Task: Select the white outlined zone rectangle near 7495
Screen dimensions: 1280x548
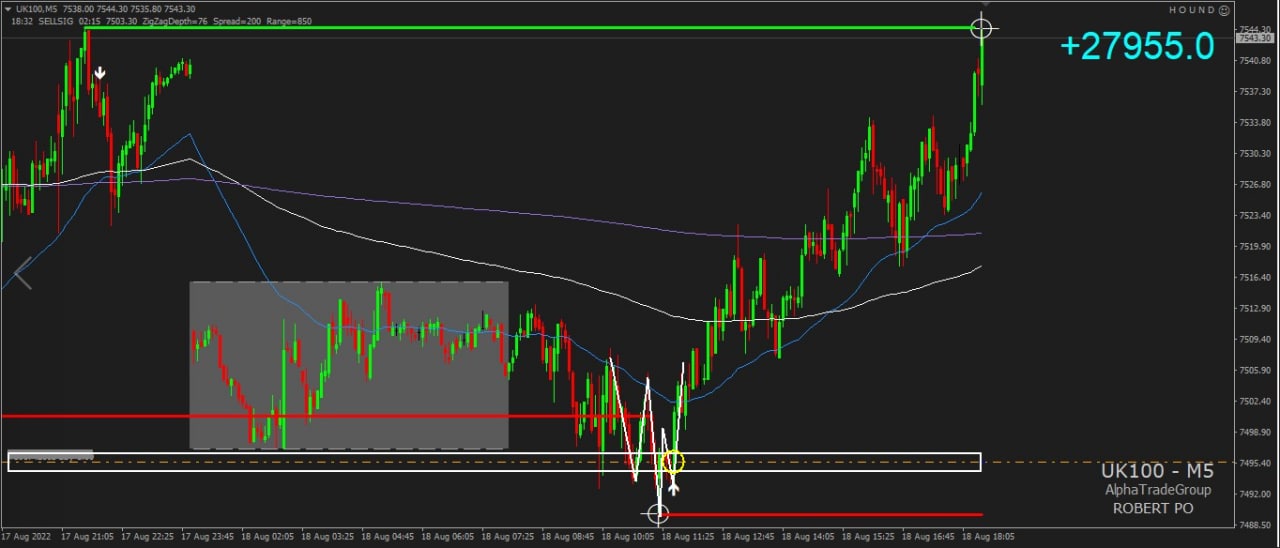Action: click(495, 461)
